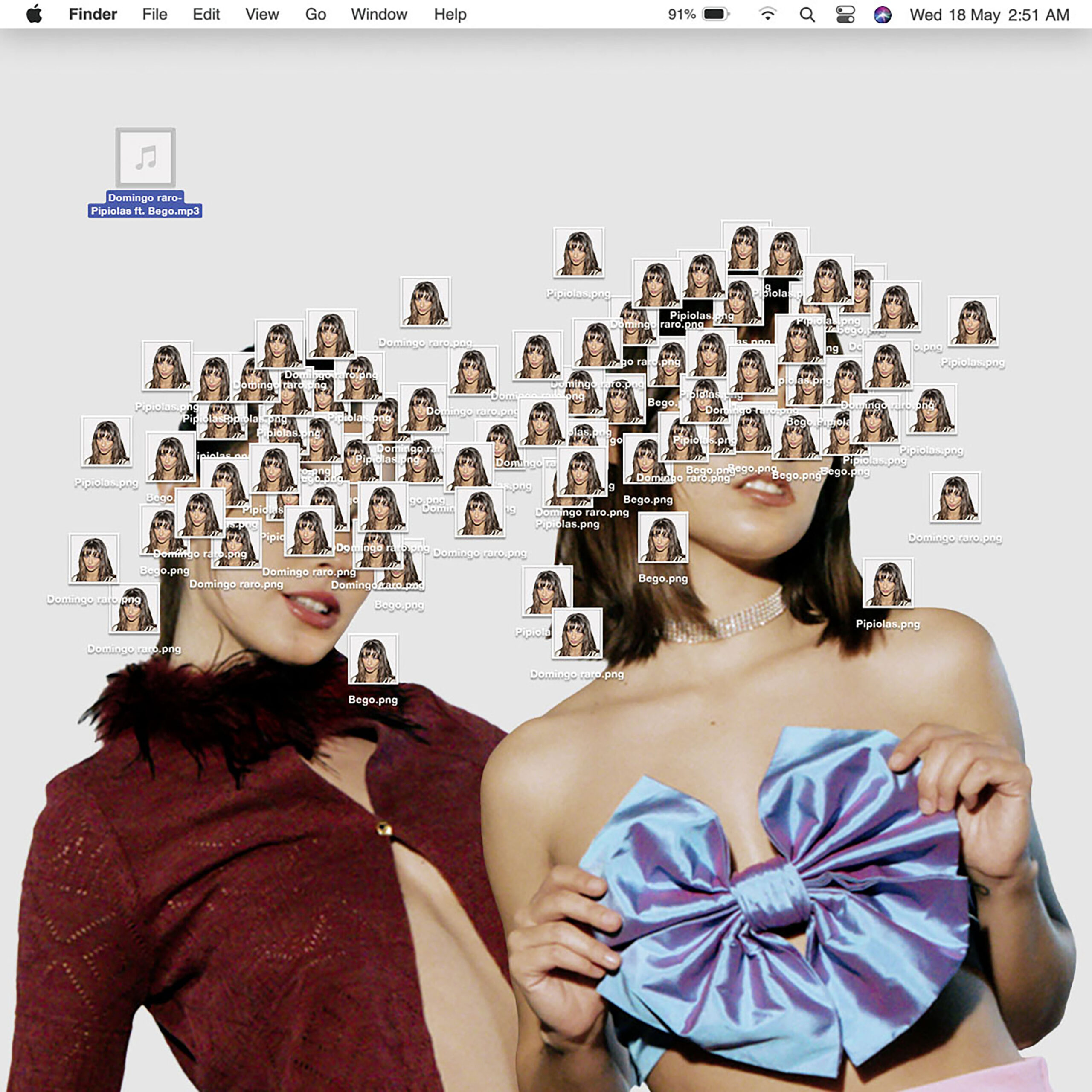Expand the View menu
This screenshot has width=1092, height=1092.
[261, 14]
